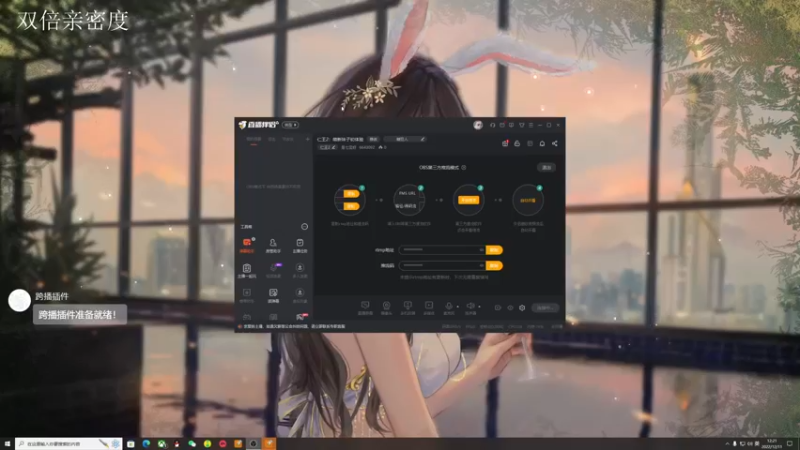Open the hamburger menu in title bar
Viewport: 800px width, 450px height.
coord(531,125)
